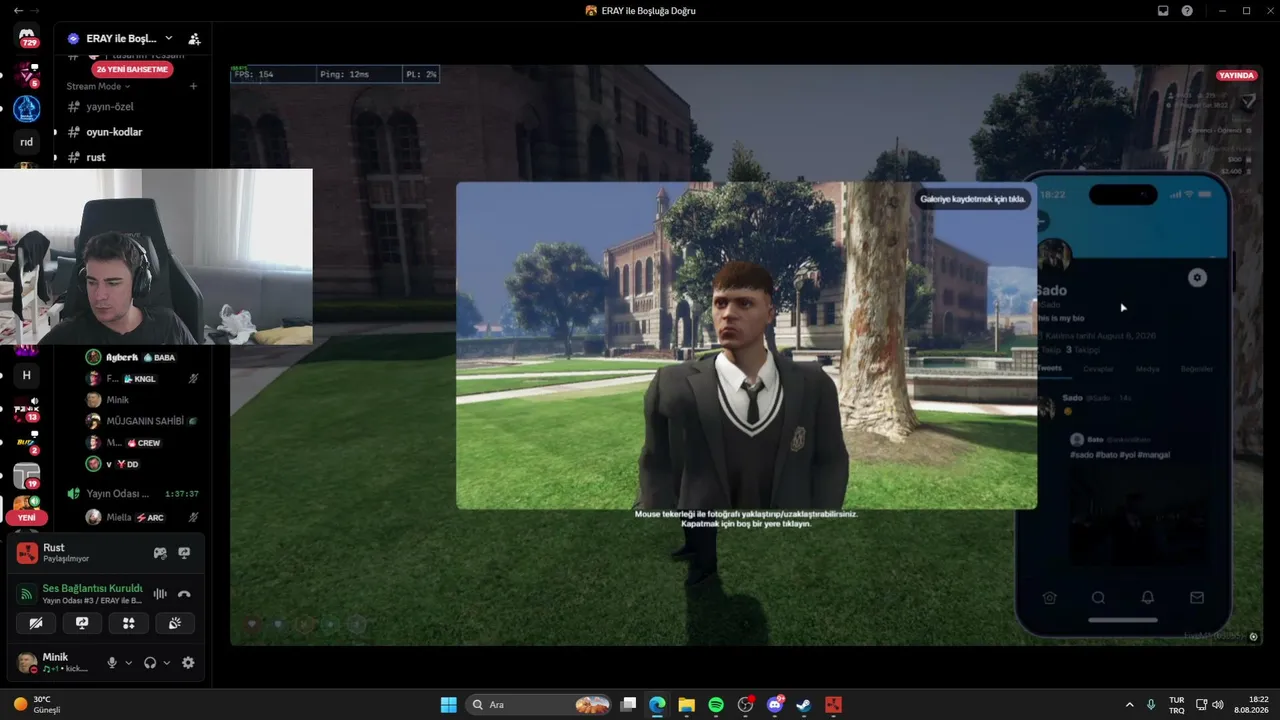Open Discord help icon in title bar
The image size is (1280, 720).
click(x=1187, y=10)
